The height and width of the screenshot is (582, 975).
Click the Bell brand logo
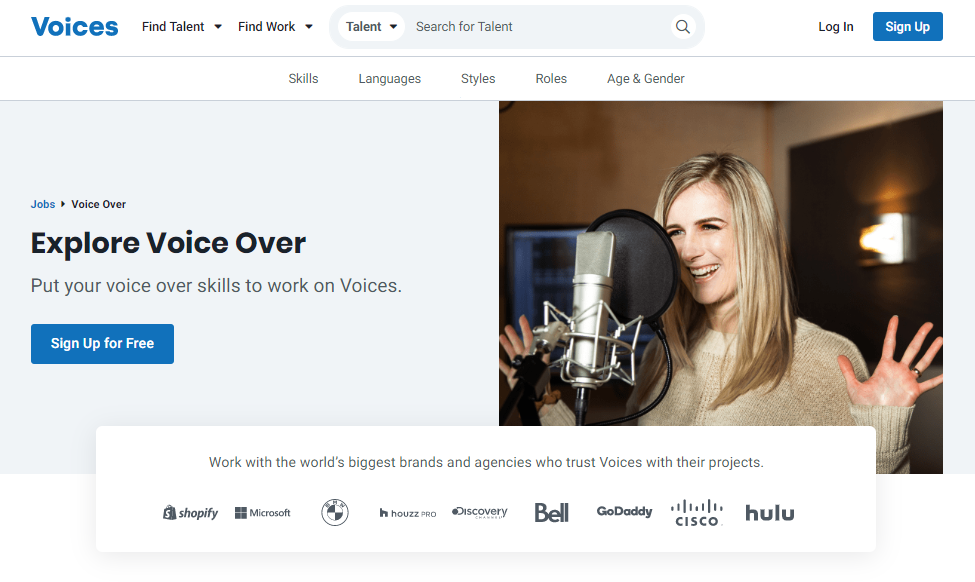552,513
